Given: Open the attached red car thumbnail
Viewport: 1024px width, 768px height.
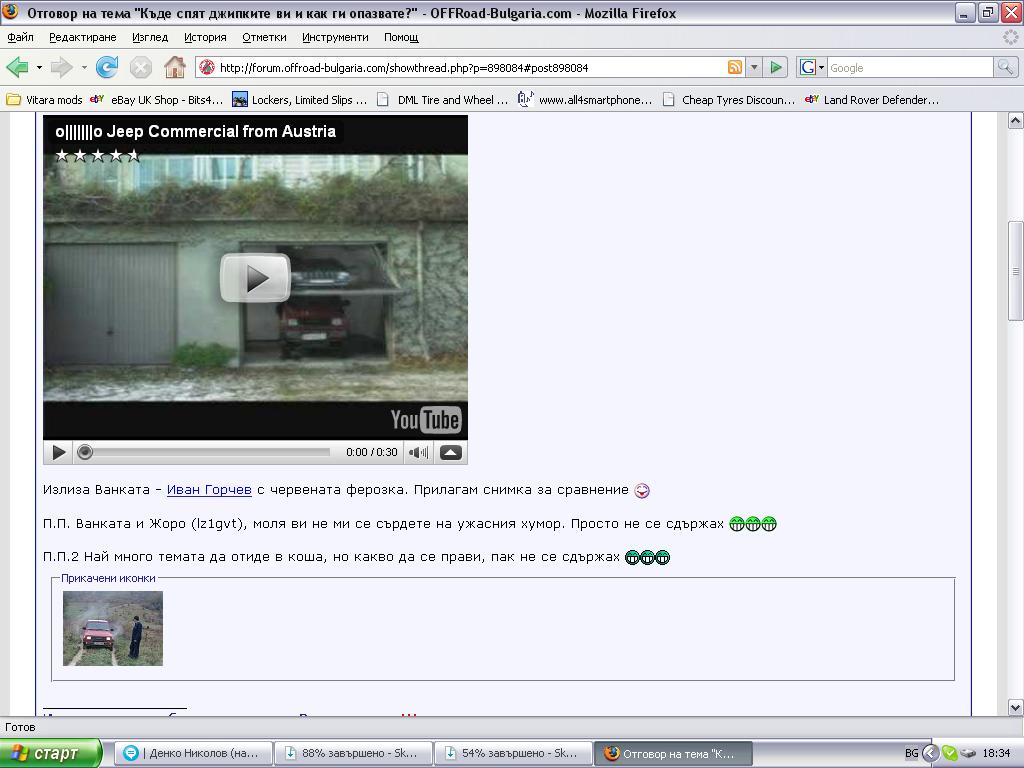Looking at the screenshot, I should [113, 628].
